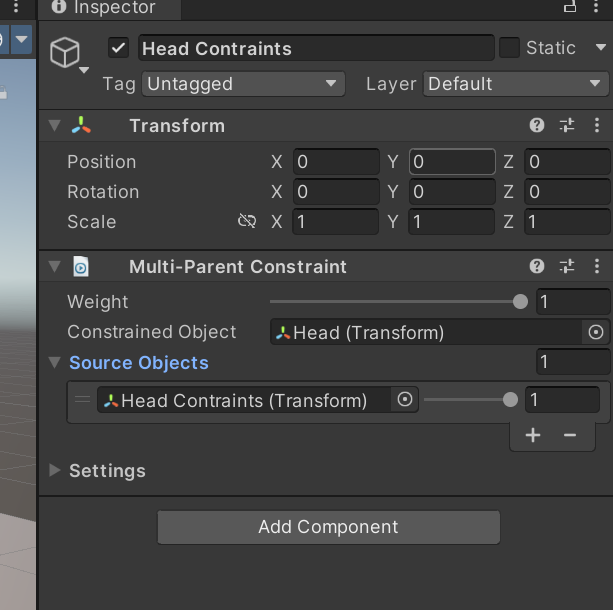613x610 pixels.
Task: Add a source object with plus button
Action: [533, 435]
